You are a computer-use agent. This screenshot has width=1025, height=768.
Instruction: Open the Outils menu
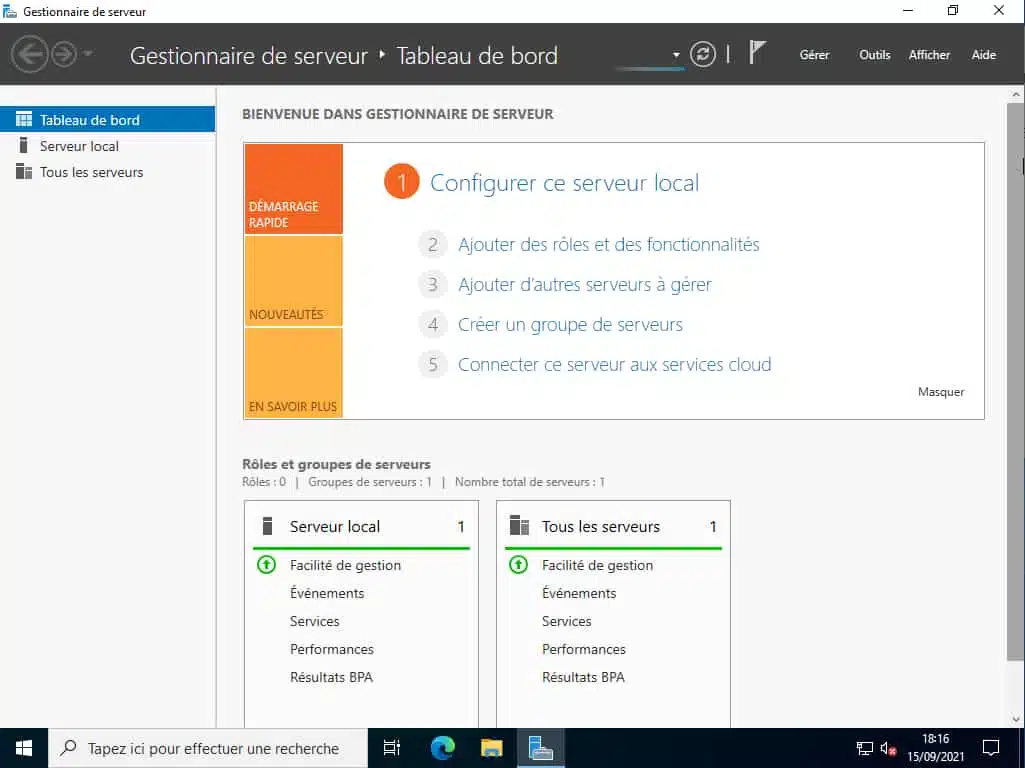pos(875,55)
